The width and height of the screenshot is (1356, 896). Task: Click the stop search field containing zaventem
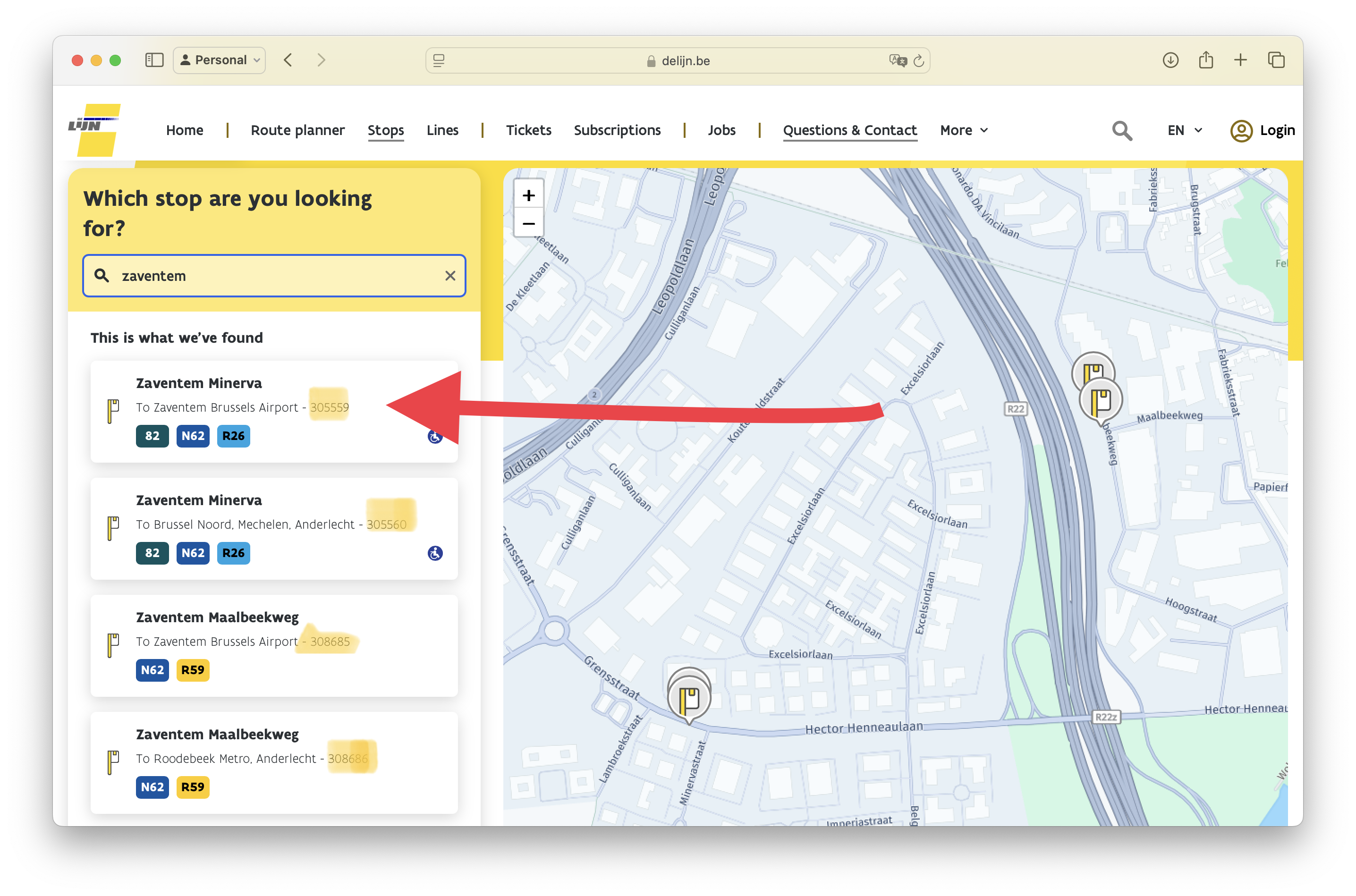[274, 276]
